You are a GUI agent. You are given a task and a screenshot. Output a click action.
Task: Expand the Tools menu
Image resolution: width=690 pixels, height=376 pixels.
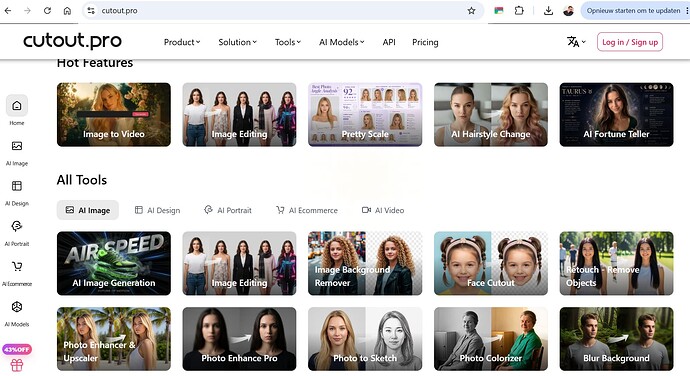[x=288, y=42]
